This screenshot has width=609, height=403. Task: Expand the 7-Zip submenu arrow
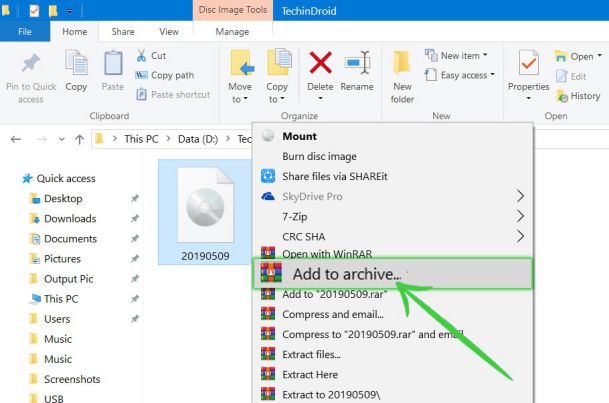(x=521, y=216)
